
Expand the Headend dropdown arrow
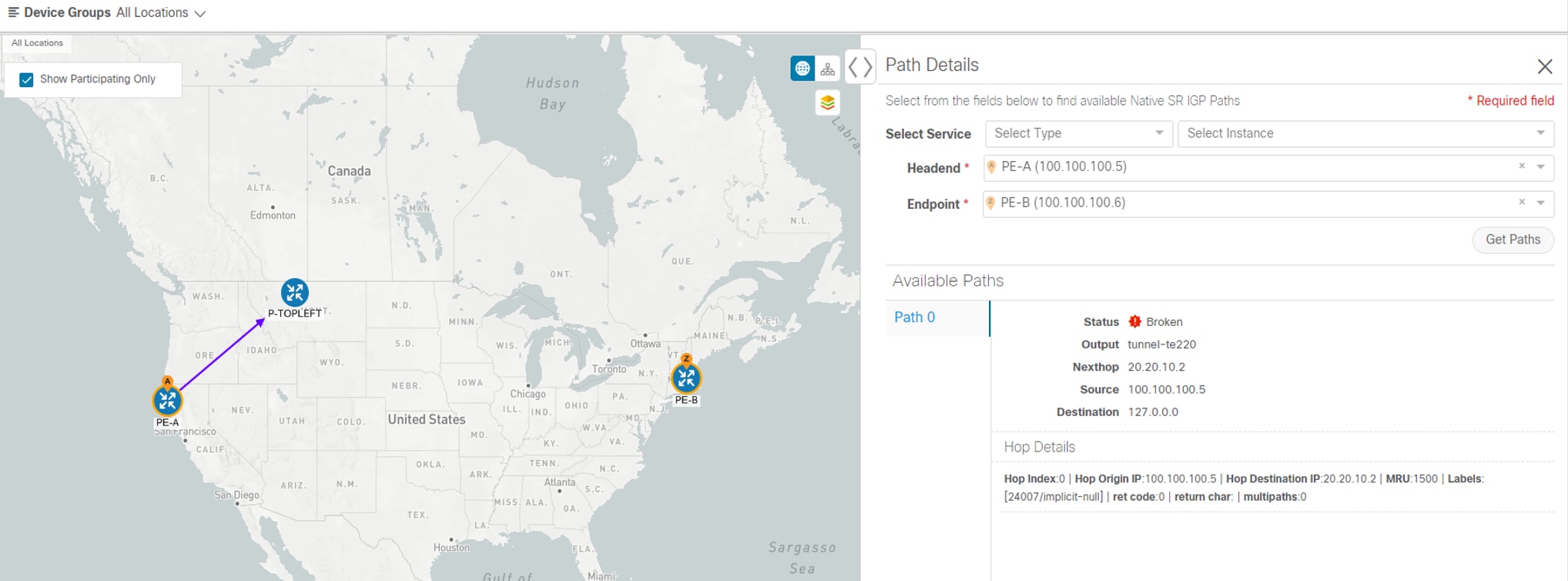pyautogui.click(x=1541, y=167)
